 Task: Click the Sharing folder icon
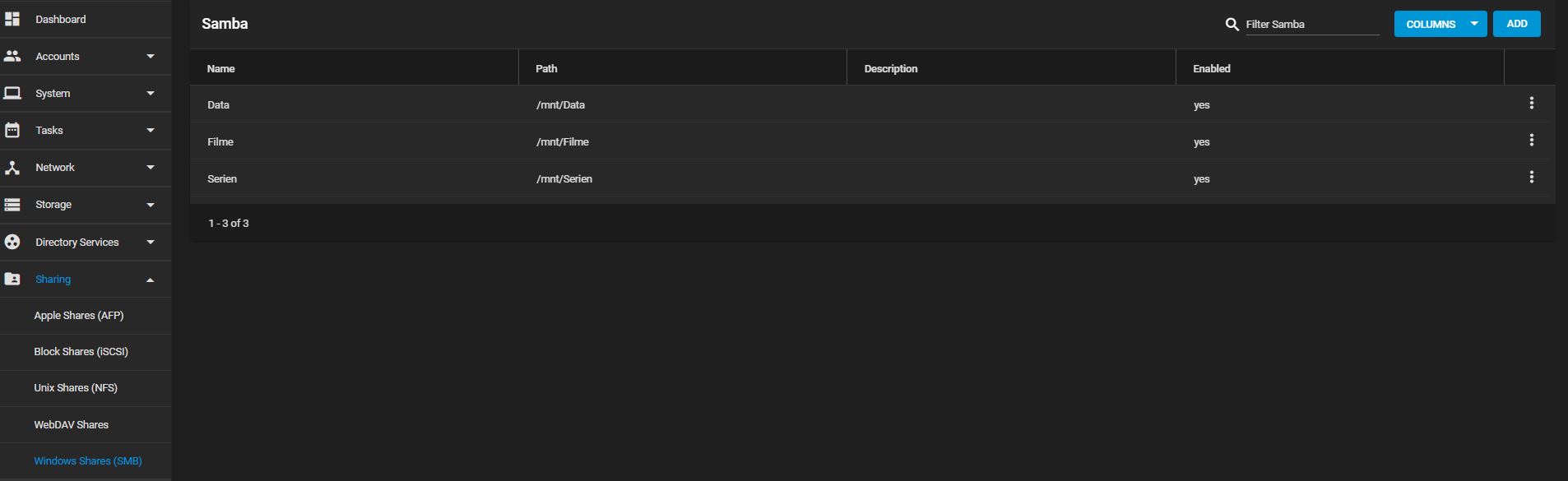pyautogui.click(x=12, y=279)
